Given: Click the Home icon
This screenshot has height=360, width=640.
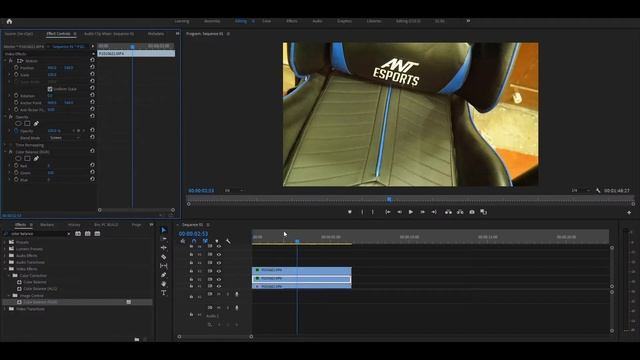Looking at the screenshot, I should coord(9,21).
